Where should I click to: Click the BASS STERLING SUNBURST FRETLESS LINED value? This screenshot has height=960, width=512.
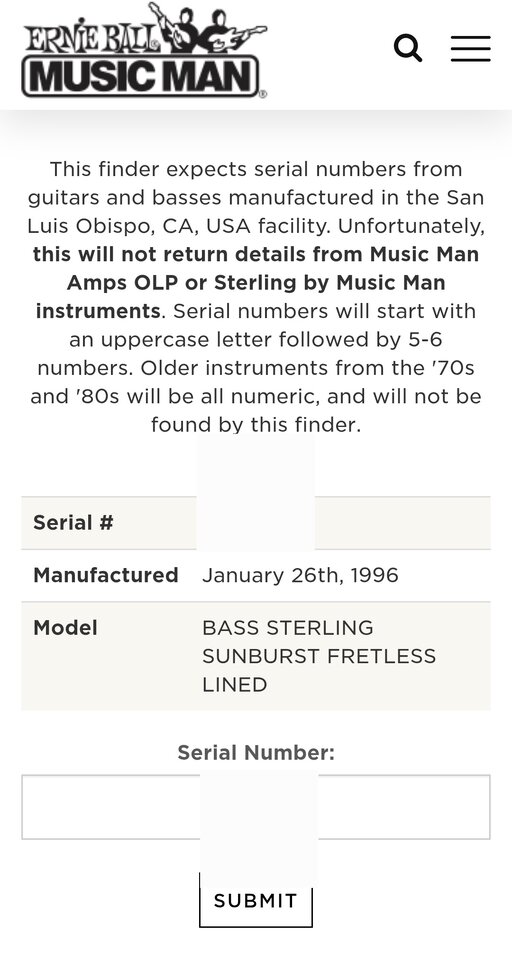click(318, 656)
